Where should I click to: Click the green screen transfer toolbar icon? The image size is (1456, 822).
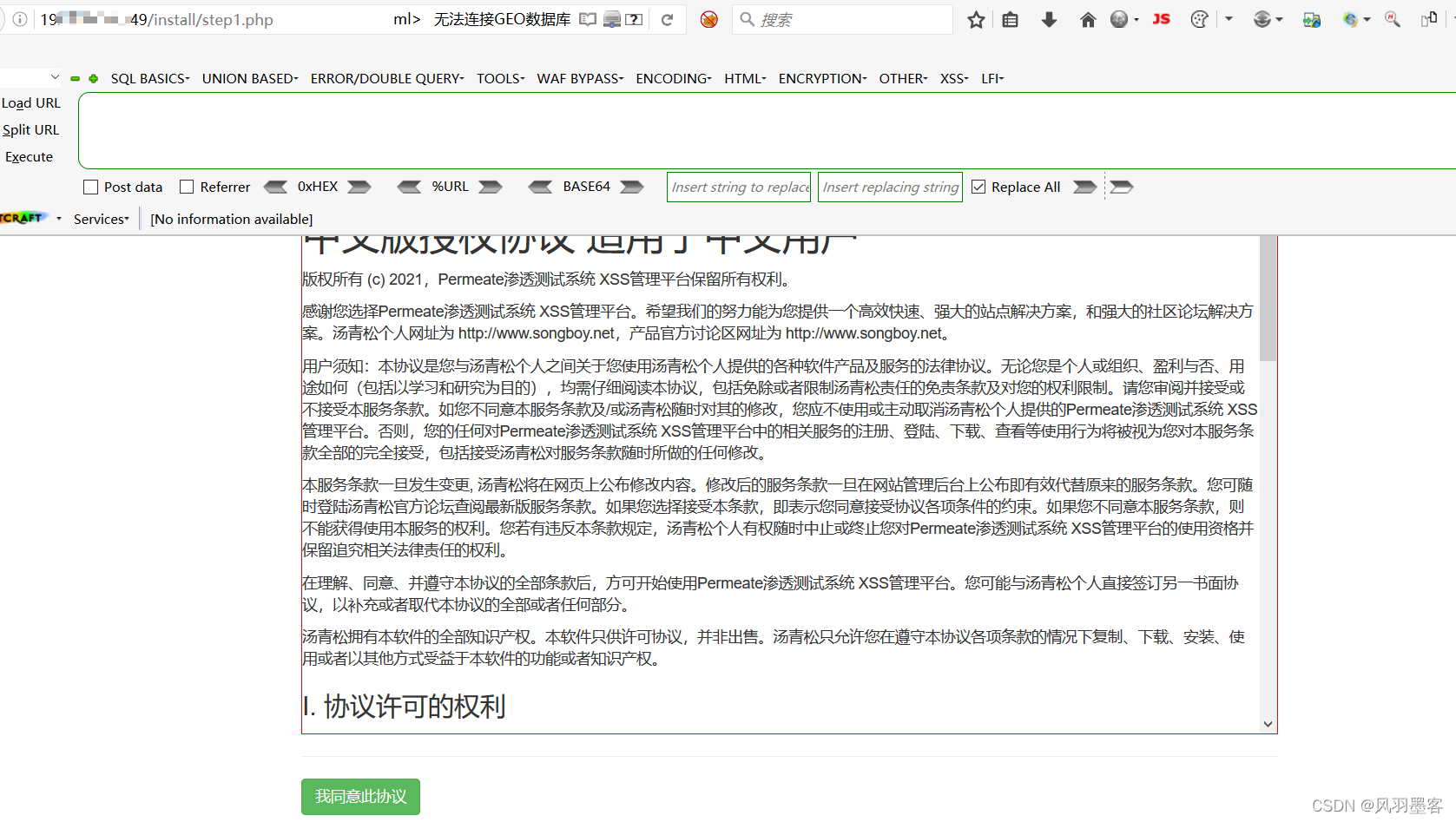(x=1312, y=19)
